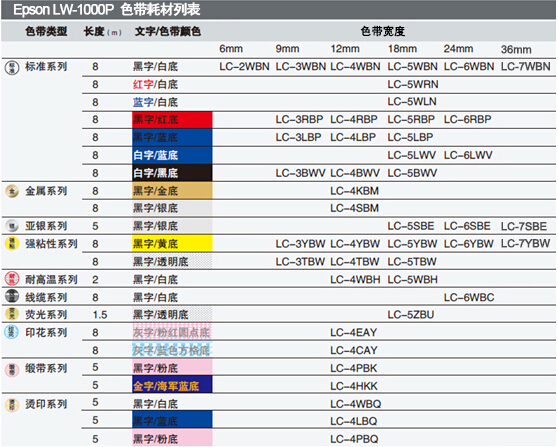Select the 金字/海军蓝底 navy swatch
The height and width of the screenshot is (447, 558).
click(x=172, y=385)
